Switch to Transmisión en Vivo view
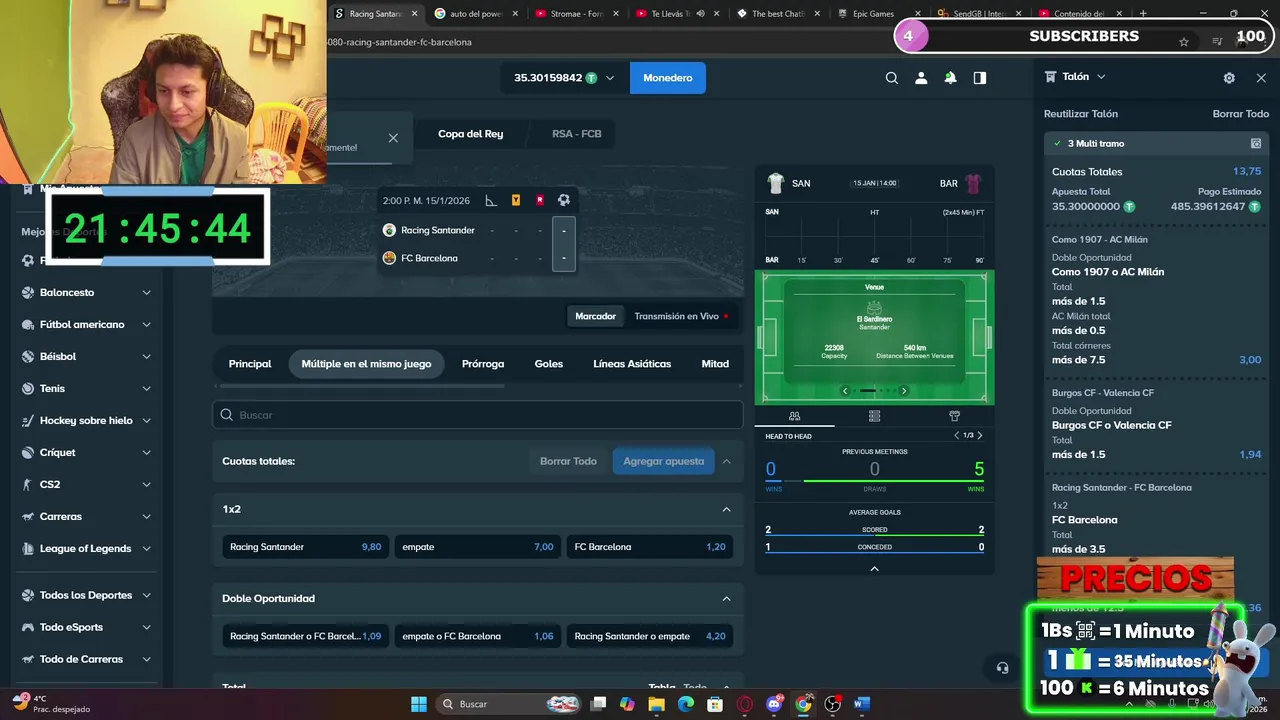Screen dimensions: 1280x720 [681, 316]
